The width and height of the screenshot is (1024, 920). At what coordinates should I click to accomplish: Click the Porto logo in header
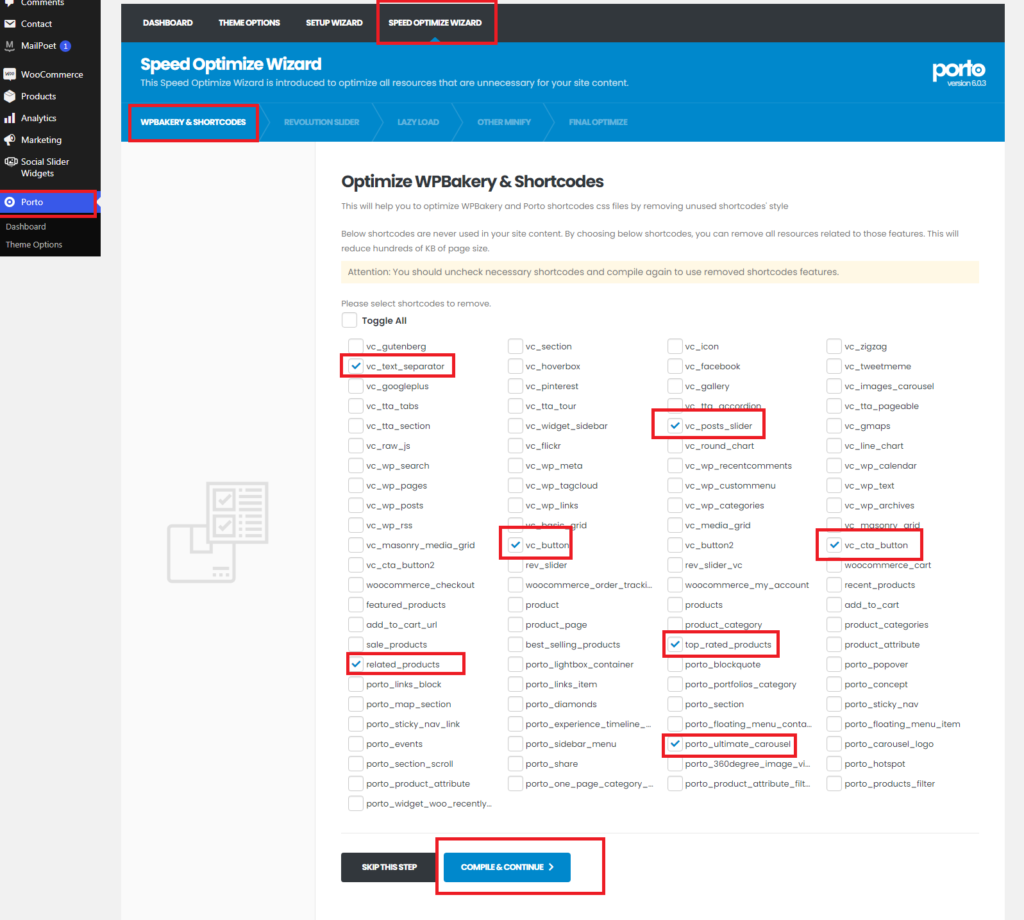[x=959, y=73]
